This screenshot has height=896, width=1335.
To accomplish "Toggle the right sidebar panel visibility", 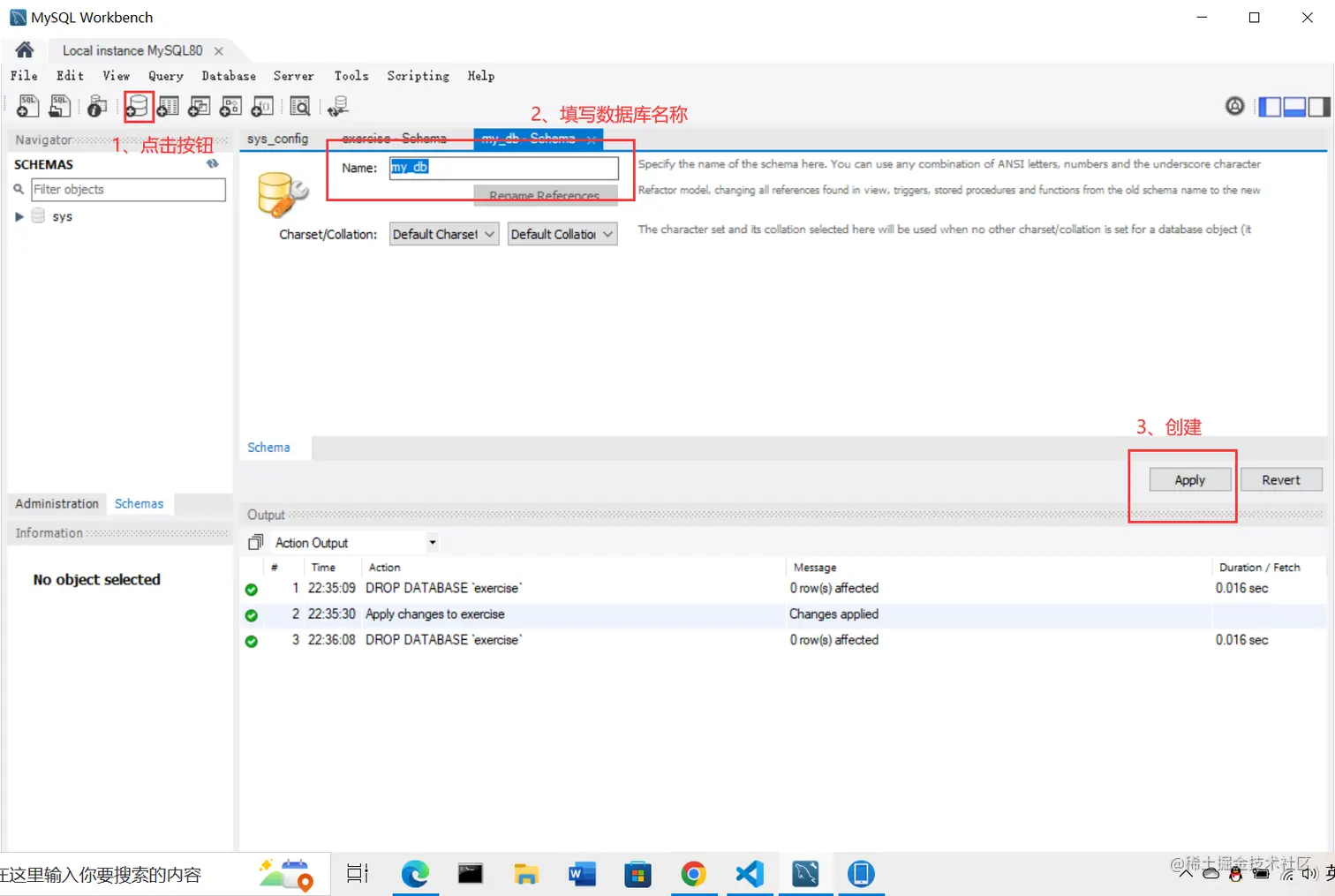I will pyautogui.click(x=1319, y=107).
